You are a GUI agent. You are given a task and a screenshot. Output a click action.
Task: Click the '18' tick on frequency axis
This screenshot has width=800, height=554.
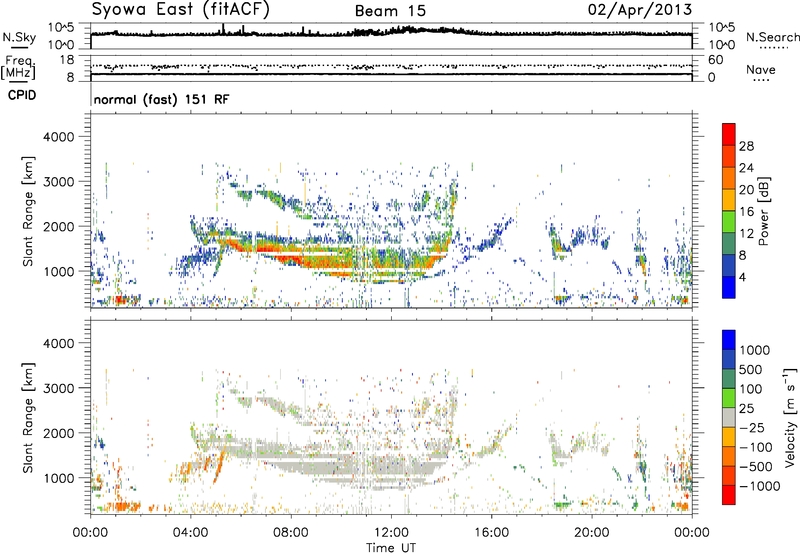point(67,59)
